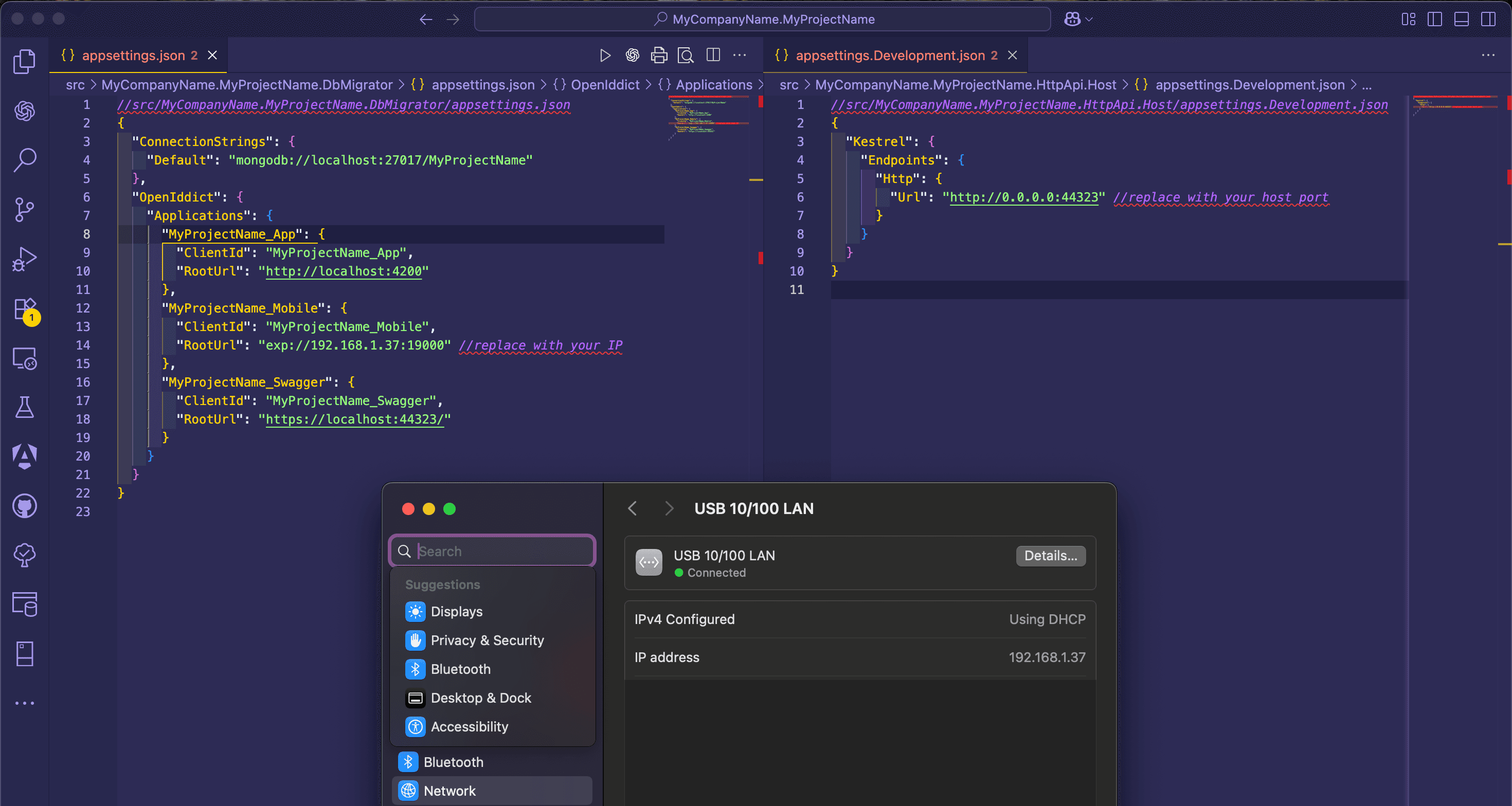Expand OpenIddict breadcrumb segment

pyautogui.click(x=605, y=84)
